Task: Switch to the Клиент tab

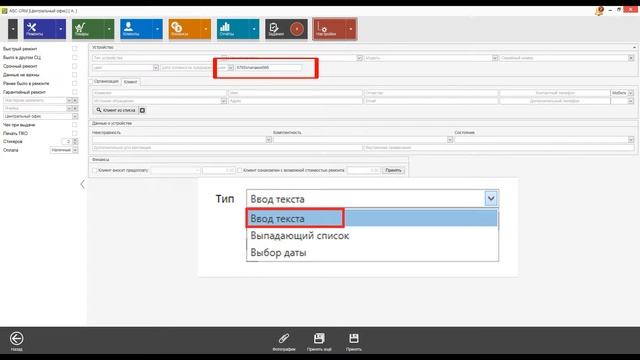Action: tap(131, 82)
